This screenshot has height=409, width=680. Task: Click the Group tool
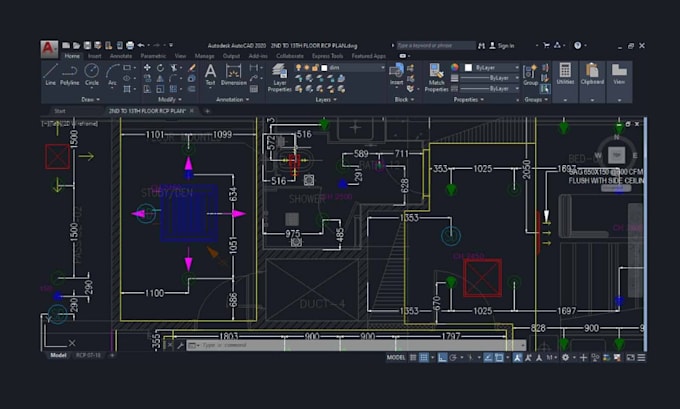[x=530, y=75]
